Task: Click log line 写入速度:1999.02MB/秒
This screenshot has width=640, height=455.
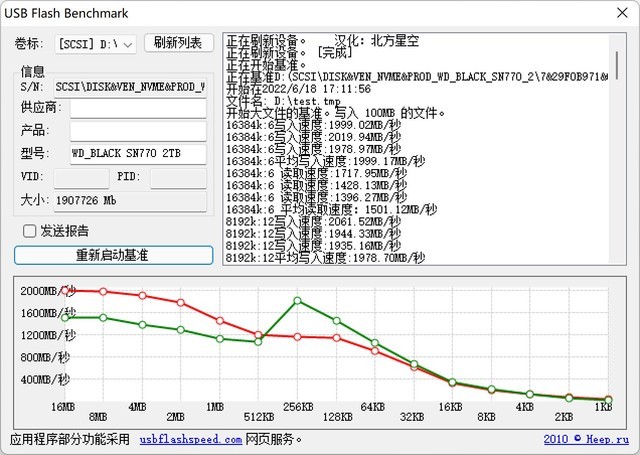Action: tap(313, 125)
